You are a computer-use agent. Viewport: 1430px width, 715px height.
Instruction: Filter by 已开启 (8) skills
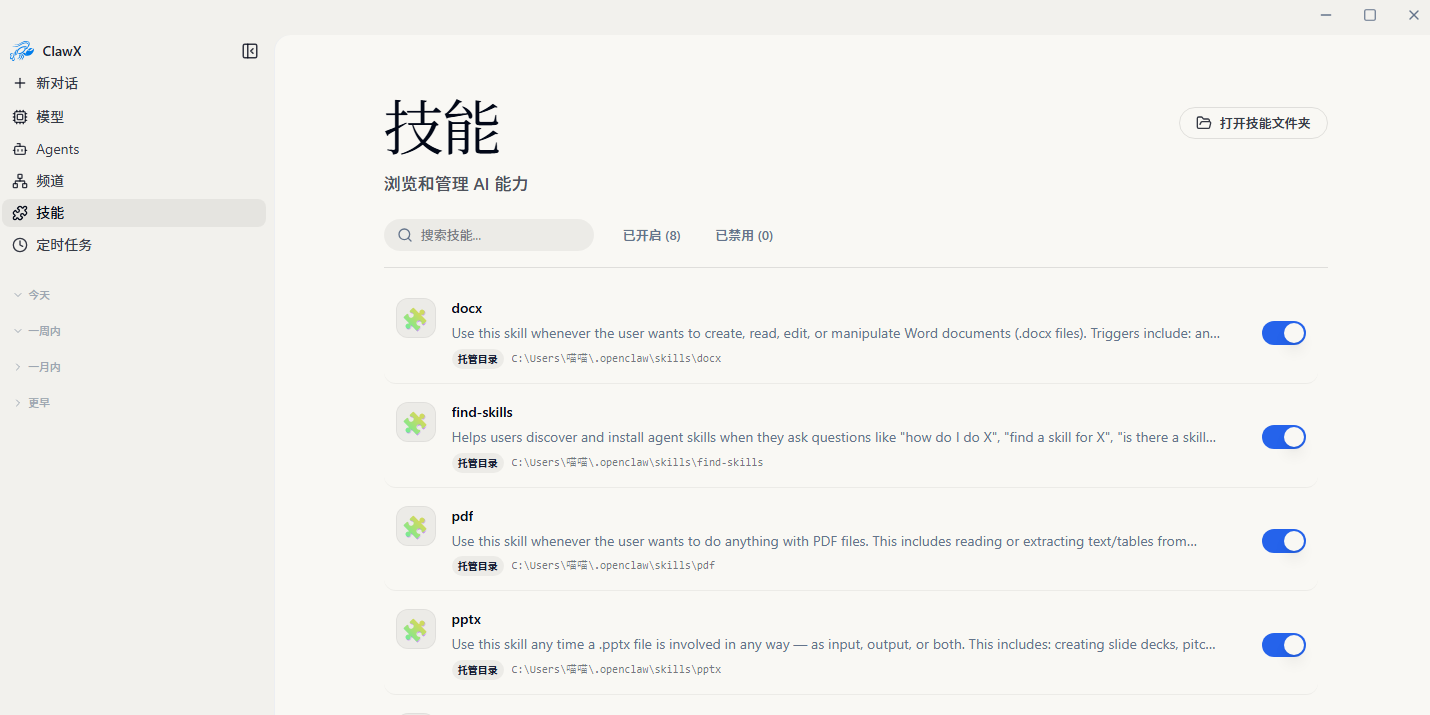[652, 236]
